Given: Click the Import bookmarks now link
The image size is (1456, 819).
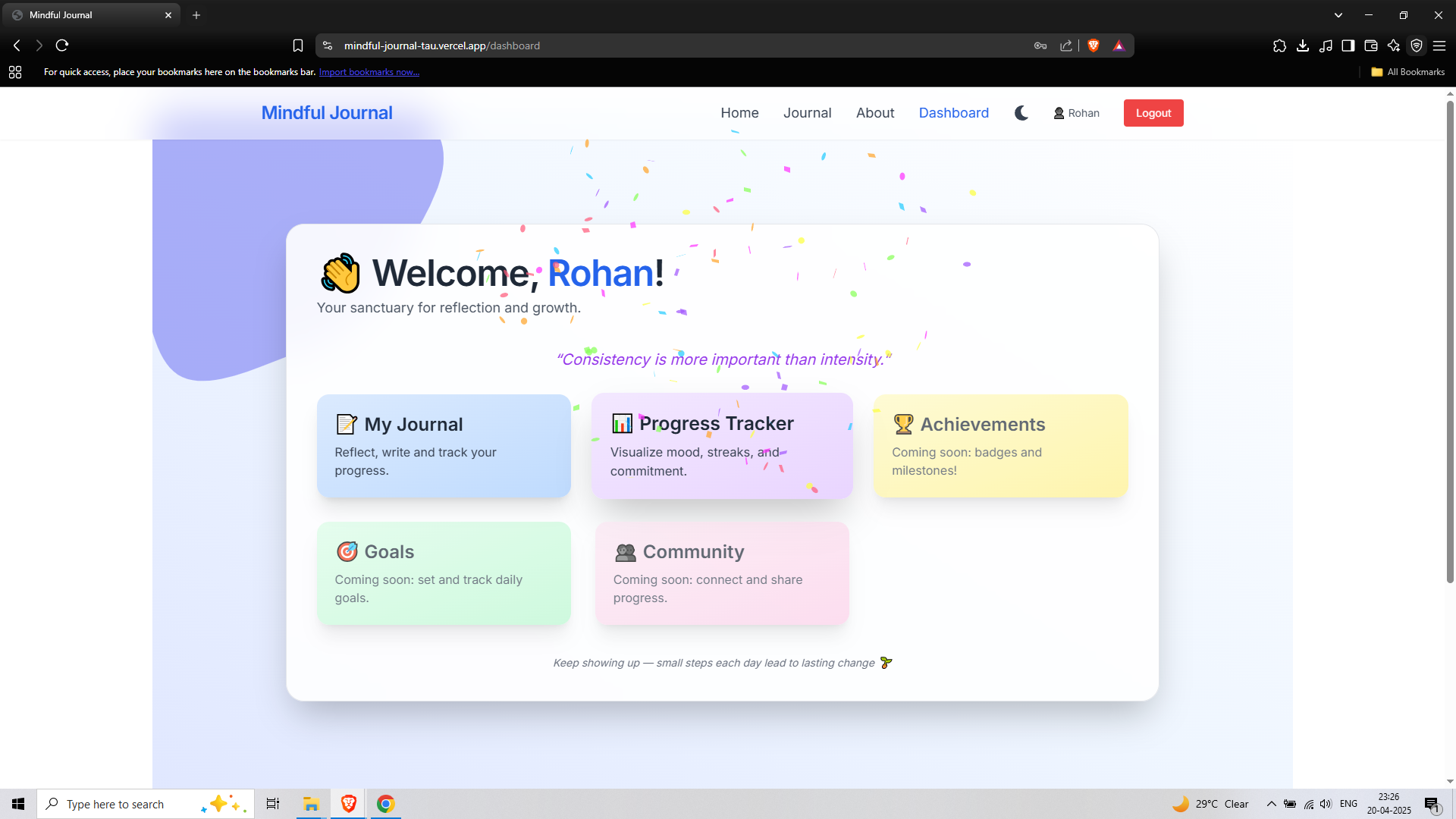Looking at the screenshot, I should coord(369,72).
